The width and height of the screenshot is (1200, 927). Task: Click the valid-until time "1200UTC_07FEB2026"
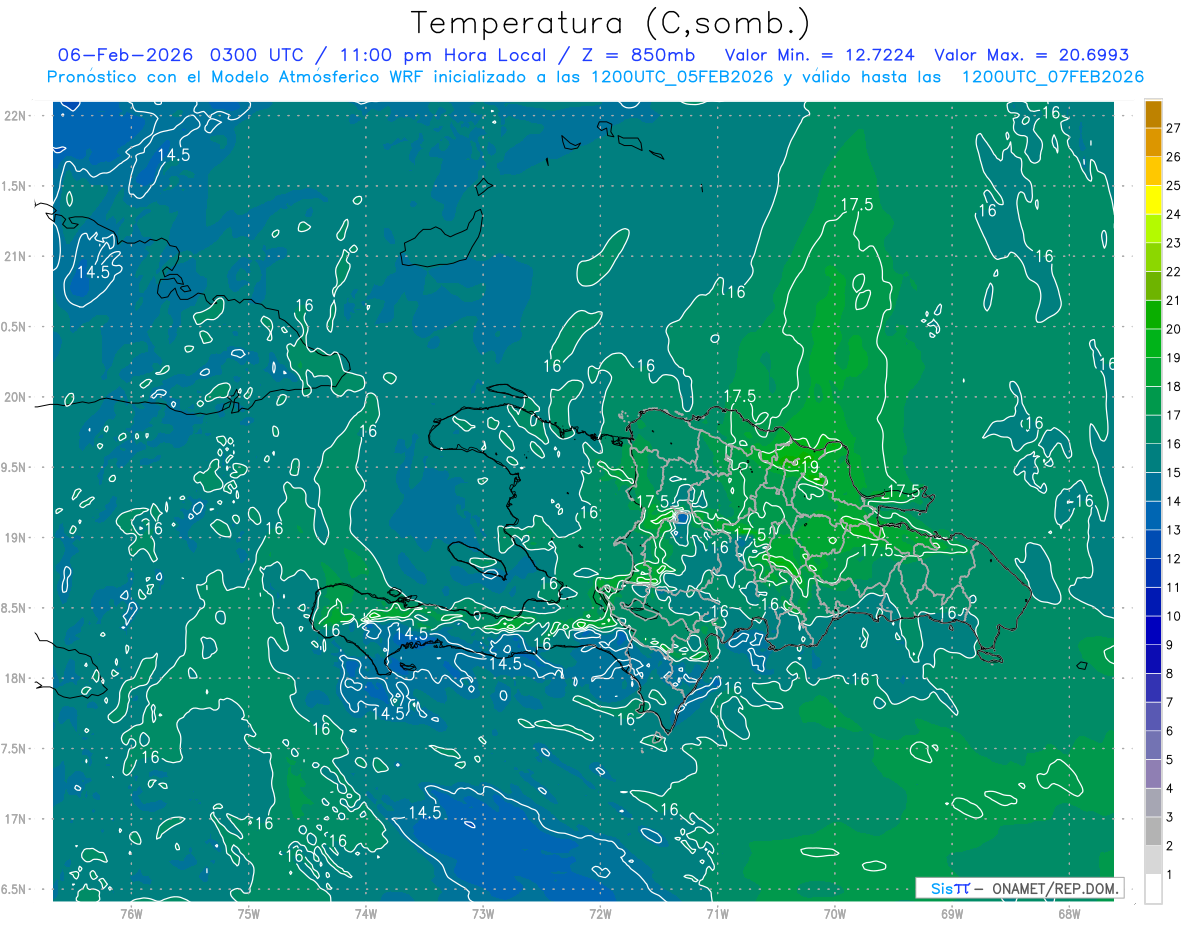click(1051, 77)
